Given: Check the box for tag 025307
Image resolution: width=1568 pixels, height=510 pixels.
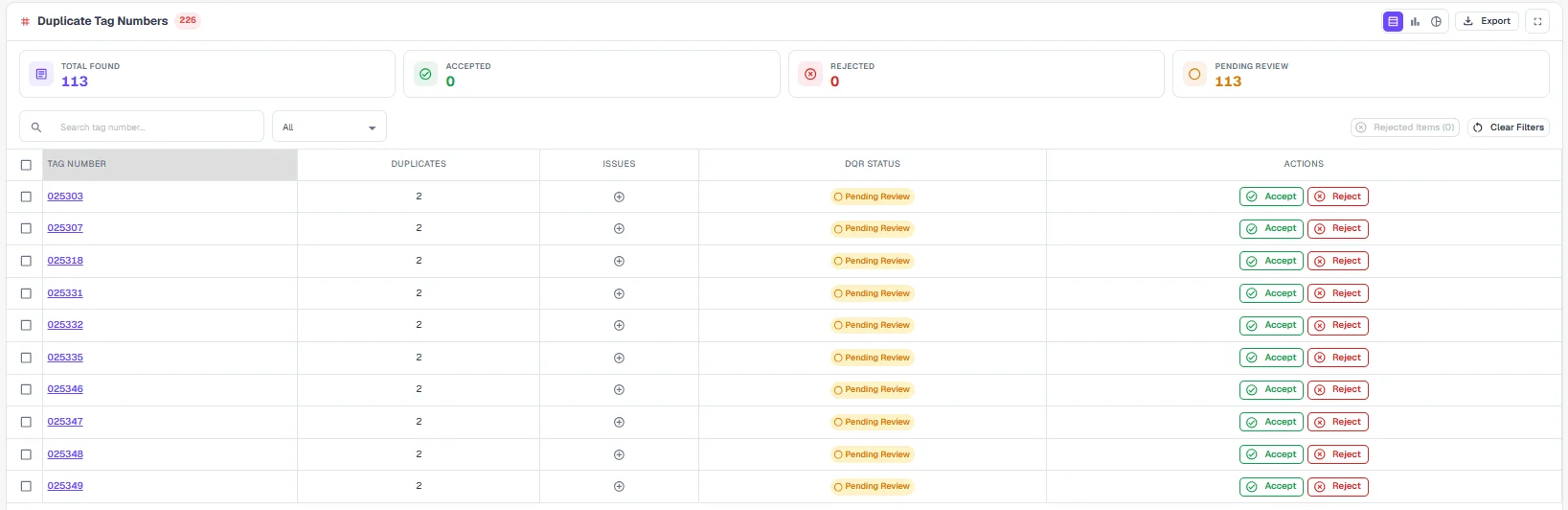Looking at the screenshot, I should pyautogui.click(x=26, y=228).
